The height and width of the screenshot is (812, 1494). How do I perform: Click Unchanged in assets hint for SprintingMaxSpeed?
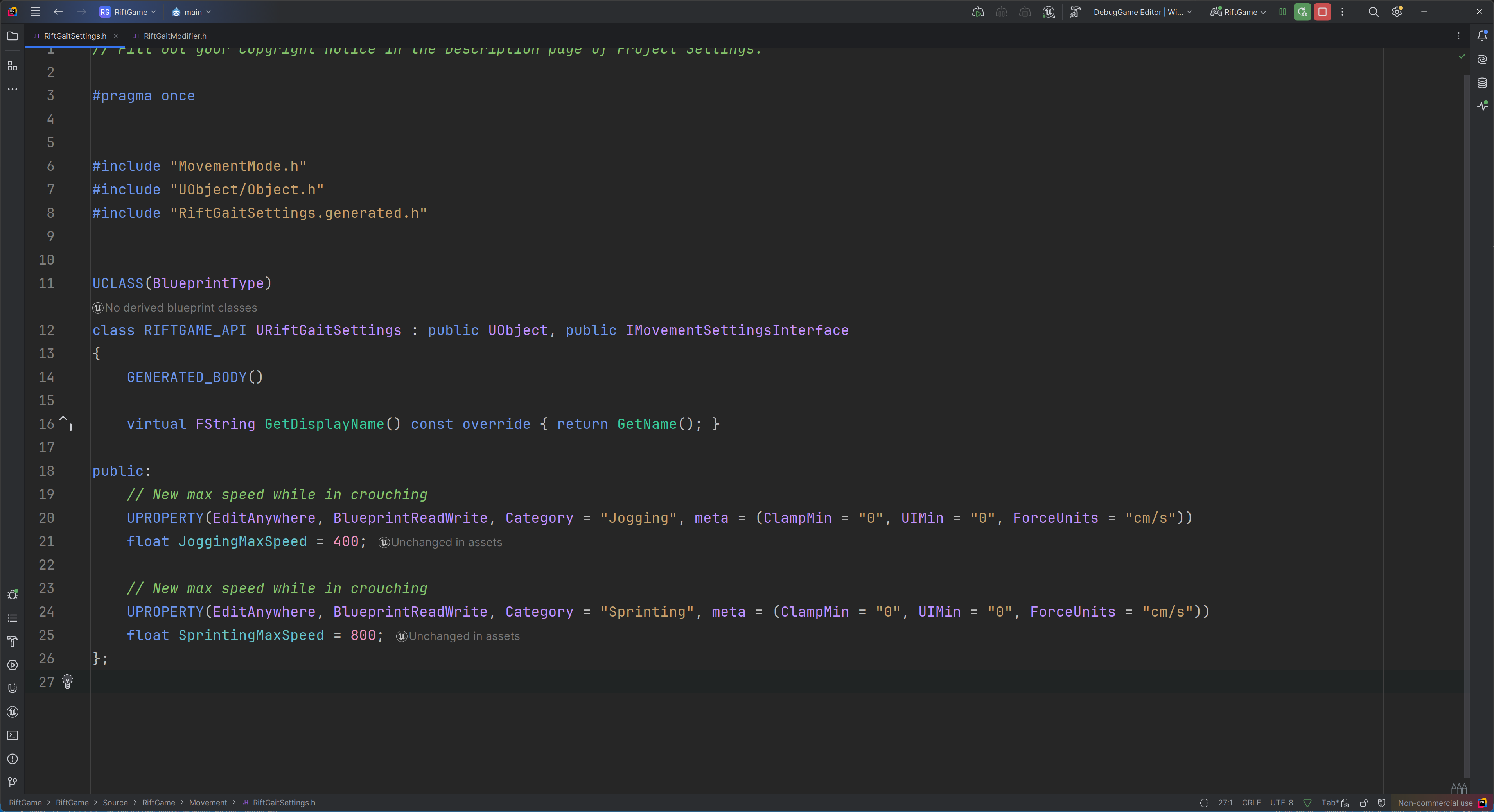coord(458,636)
